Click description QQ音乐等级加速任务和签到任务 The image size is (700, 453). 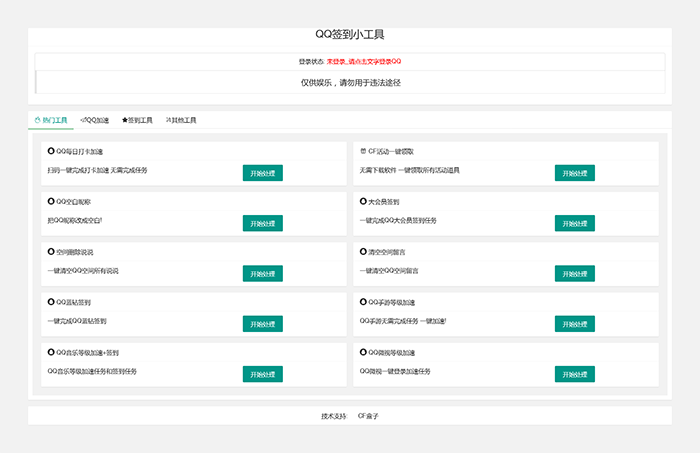(x=92, y=371)
